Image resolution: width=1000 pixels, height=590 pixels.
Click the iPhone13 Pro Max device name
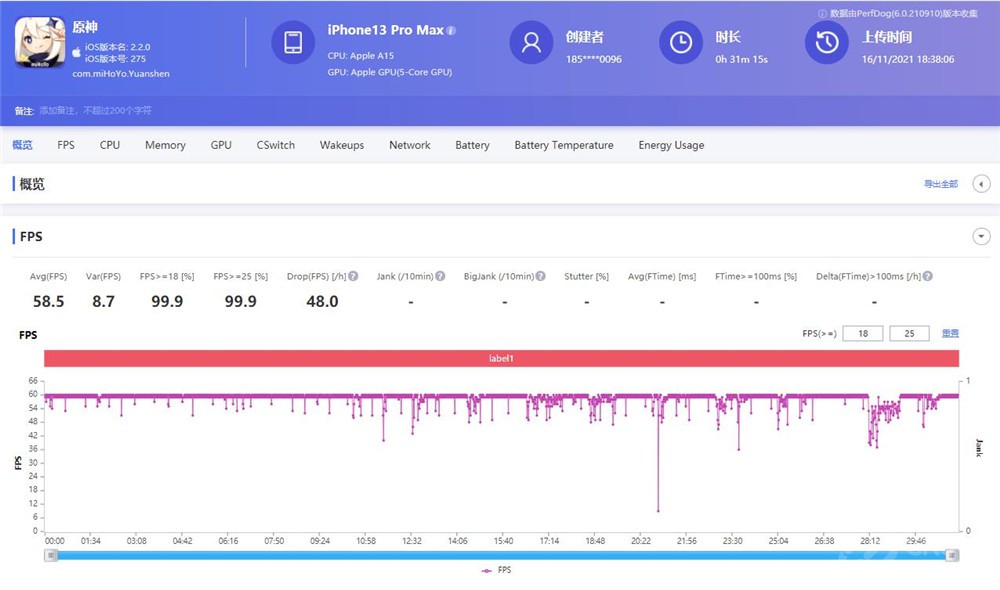(385, 30)
